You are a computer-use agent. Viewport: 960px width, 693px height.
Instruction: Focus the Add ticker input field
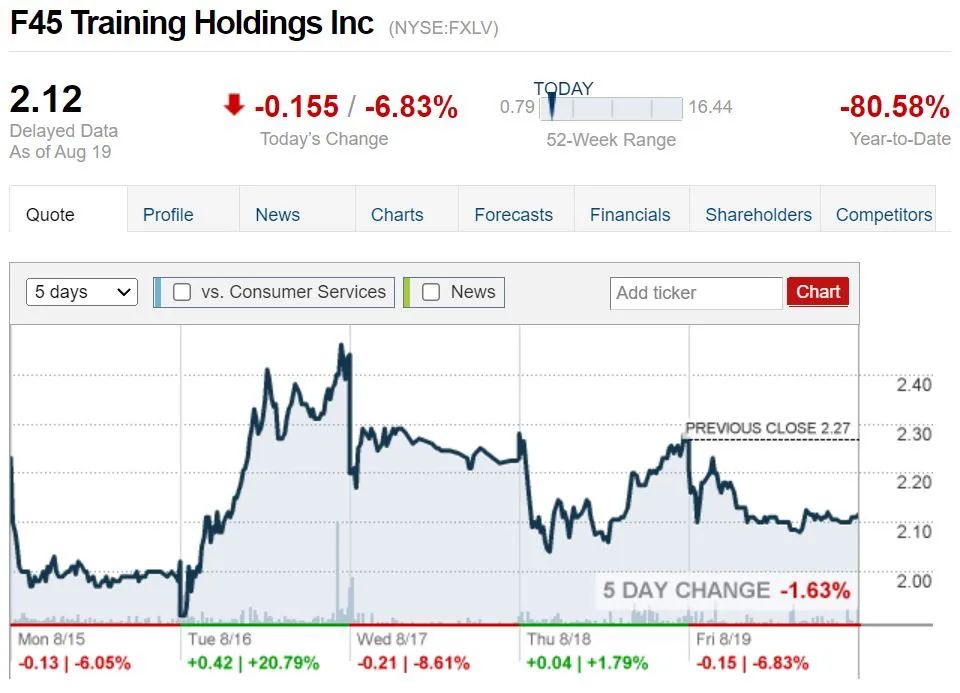pos(696,293)
